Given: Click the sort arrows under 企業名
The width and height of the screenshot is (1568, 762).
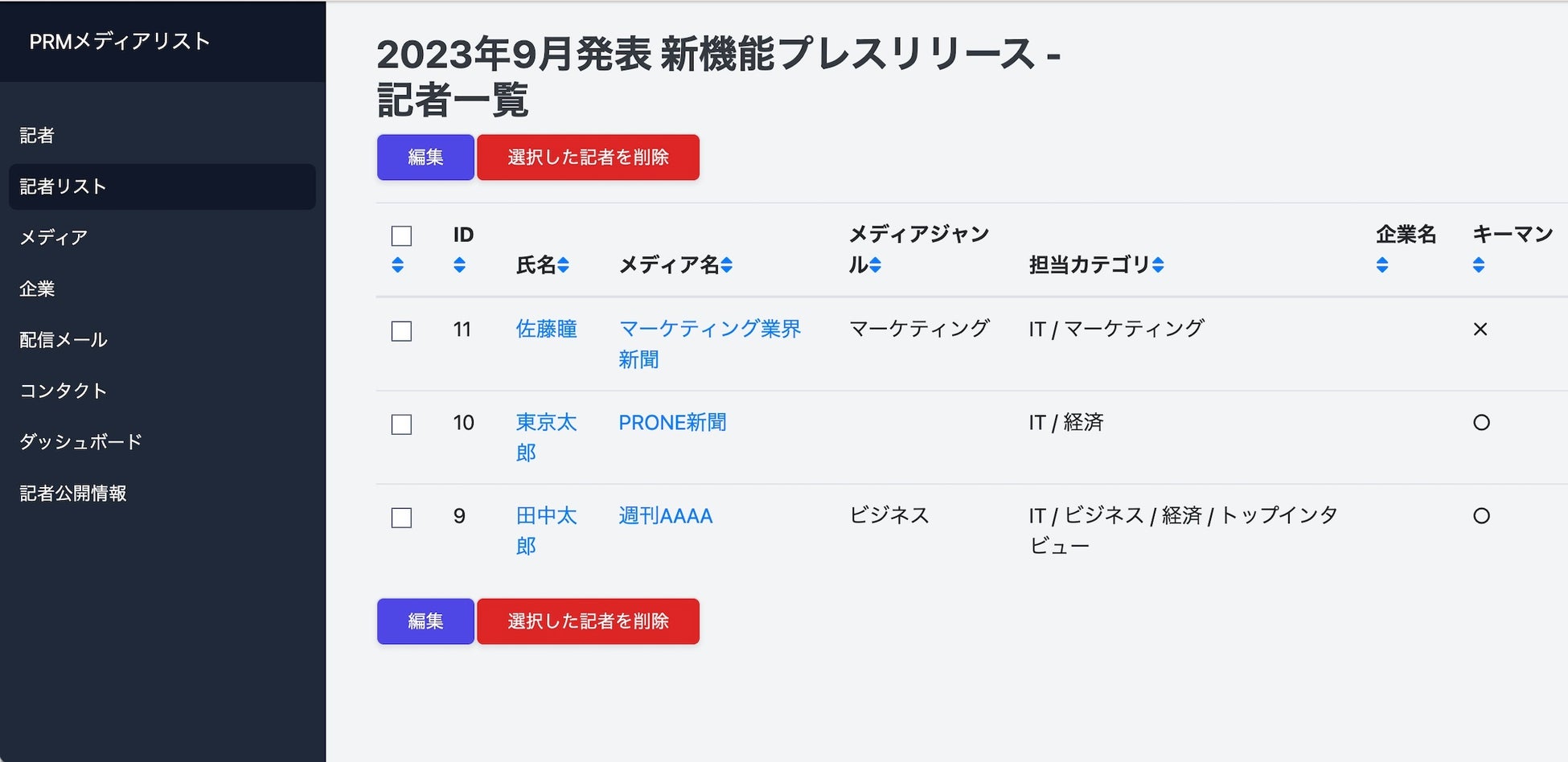Looking at the screenshot, I should (1382, 264).
